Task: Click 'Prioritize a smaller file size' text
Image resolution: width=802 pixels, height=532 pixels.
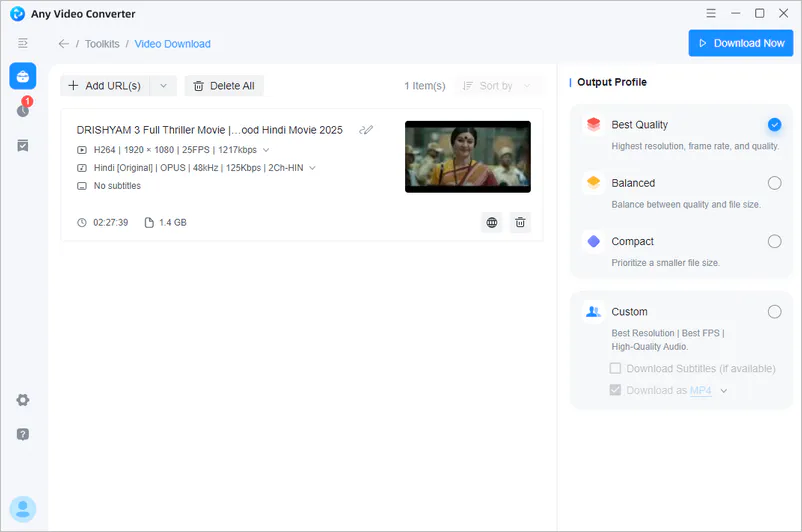Action: click(665, 262)
